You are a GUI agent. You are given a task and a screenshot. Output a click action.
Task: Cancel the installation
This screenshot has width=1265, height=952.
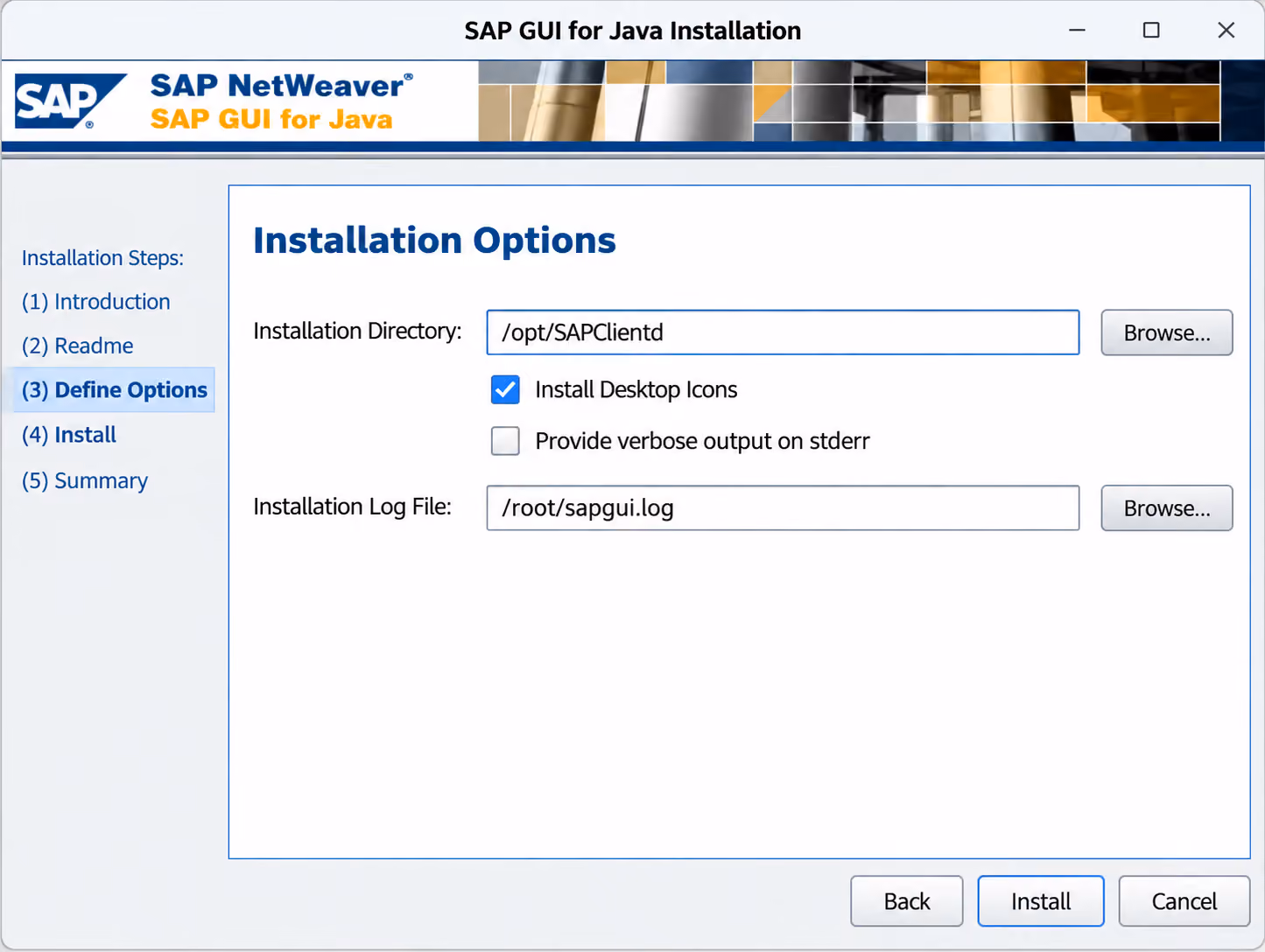(1184, 901)
